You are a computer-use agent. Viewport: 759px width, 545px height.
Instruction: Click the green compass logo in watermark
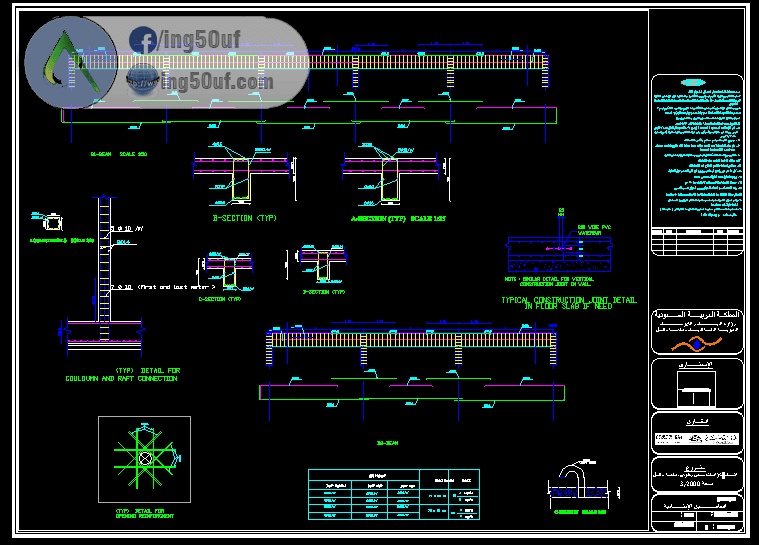point(63,62)
